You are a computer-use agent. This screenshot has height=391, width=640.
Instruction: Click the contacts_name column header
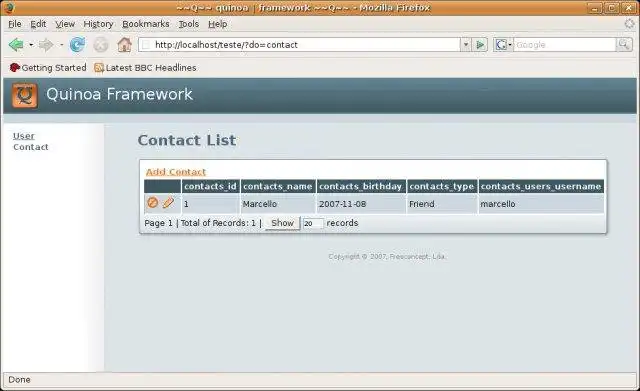pos(278,186)
